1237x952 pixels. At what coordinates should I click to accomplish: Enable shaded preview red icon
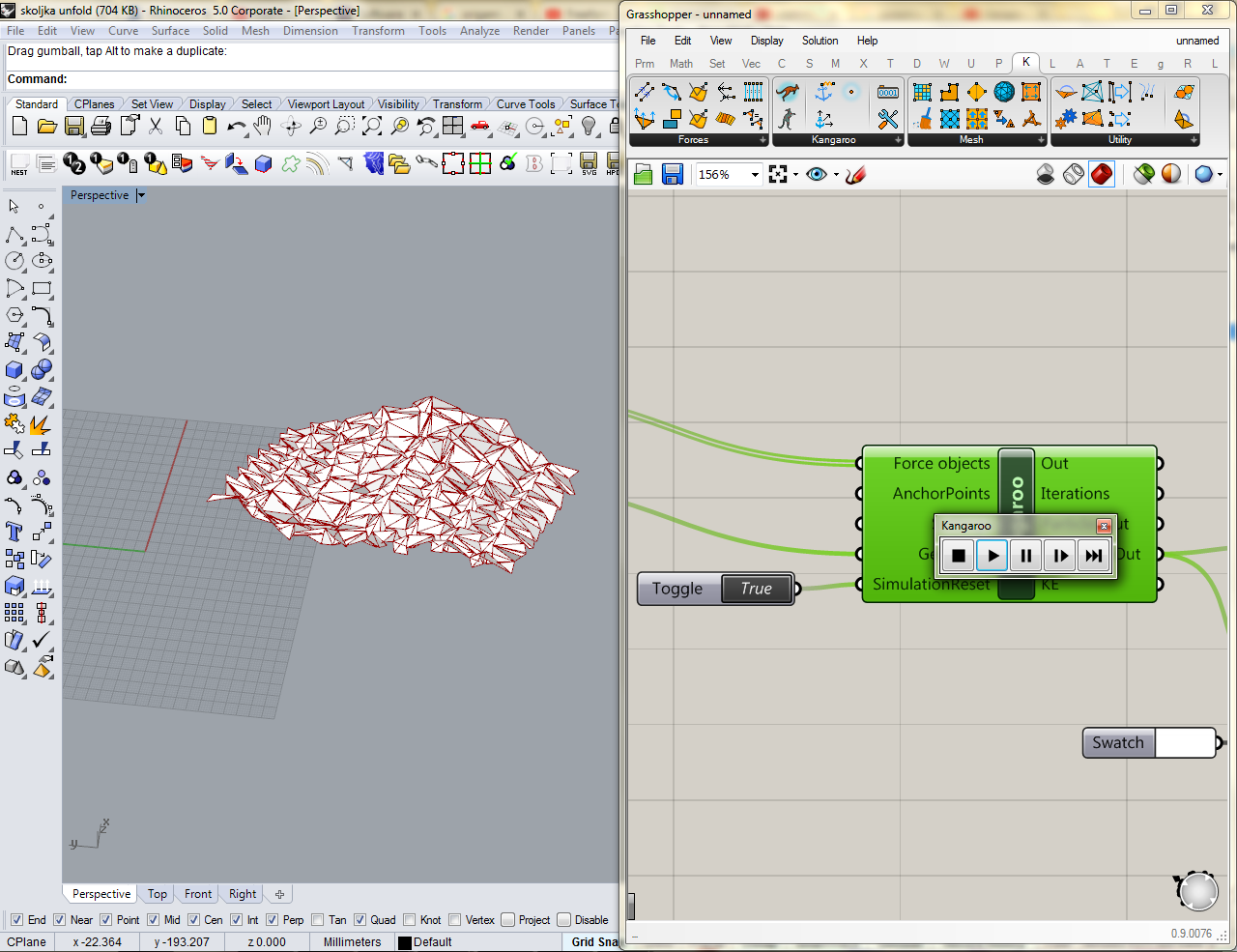tap(1102, 175)
